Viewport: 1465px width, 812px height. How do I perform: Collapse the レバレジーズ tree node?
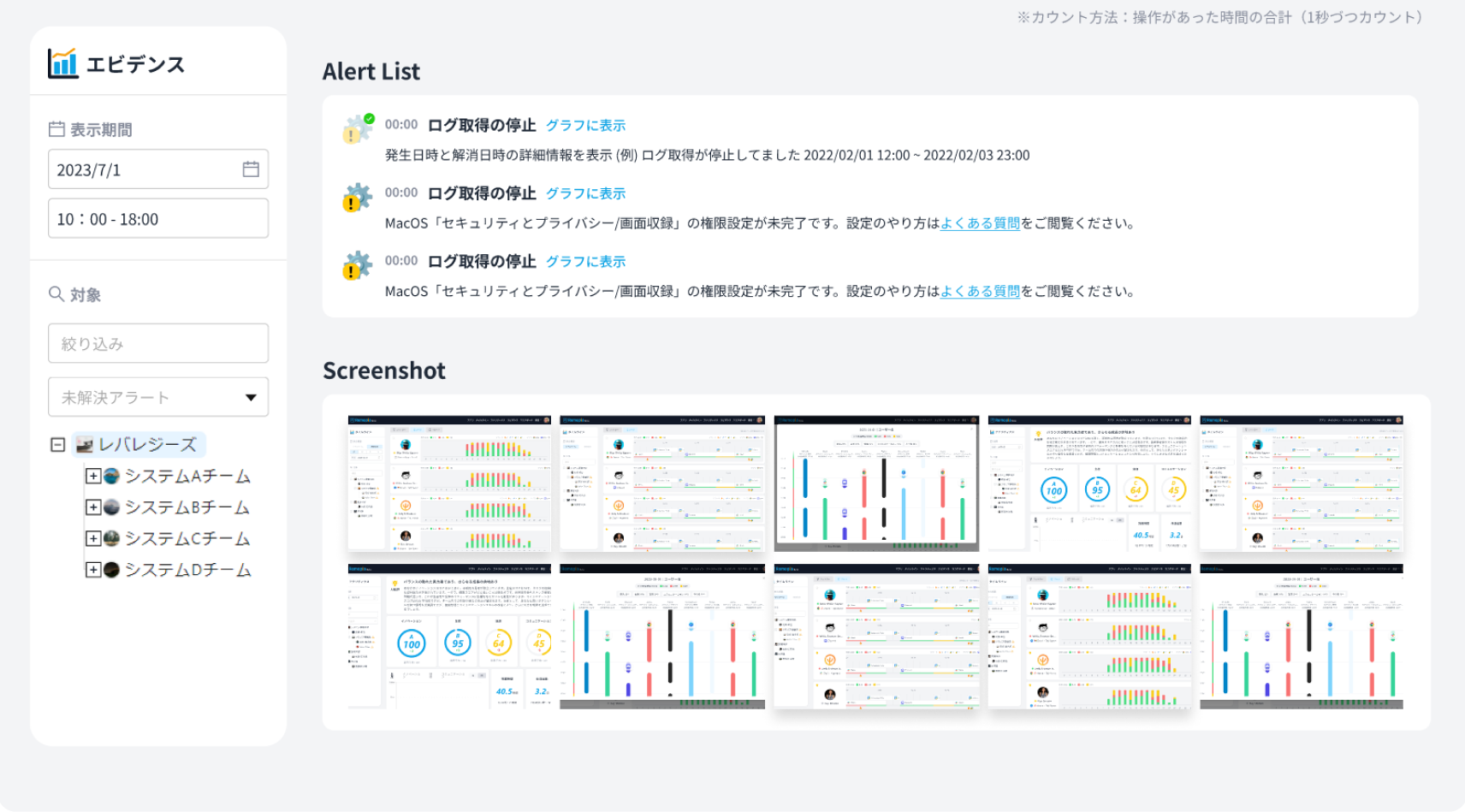57,445
